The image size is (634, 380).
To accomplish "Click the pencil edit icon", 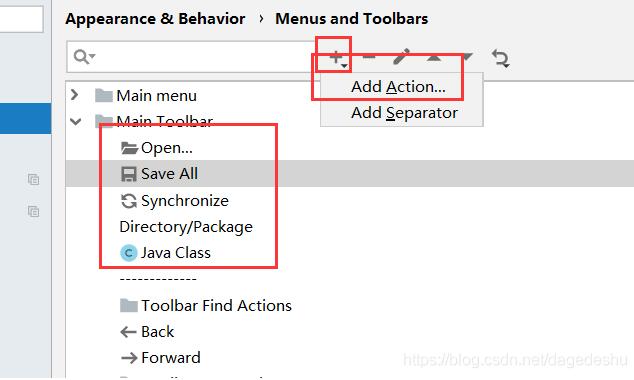I will (x=402, y=57).
